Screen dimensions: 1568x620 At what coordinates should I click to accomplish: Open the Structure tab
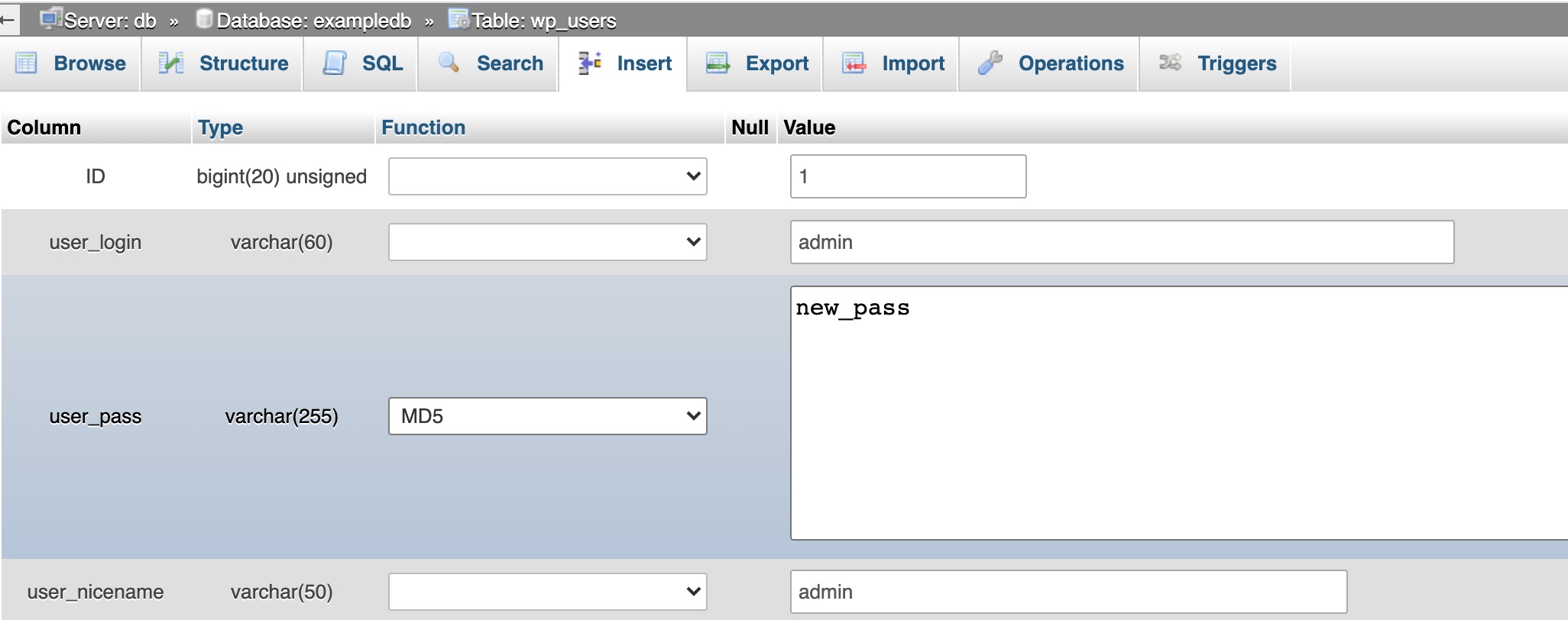coord(222,63)
